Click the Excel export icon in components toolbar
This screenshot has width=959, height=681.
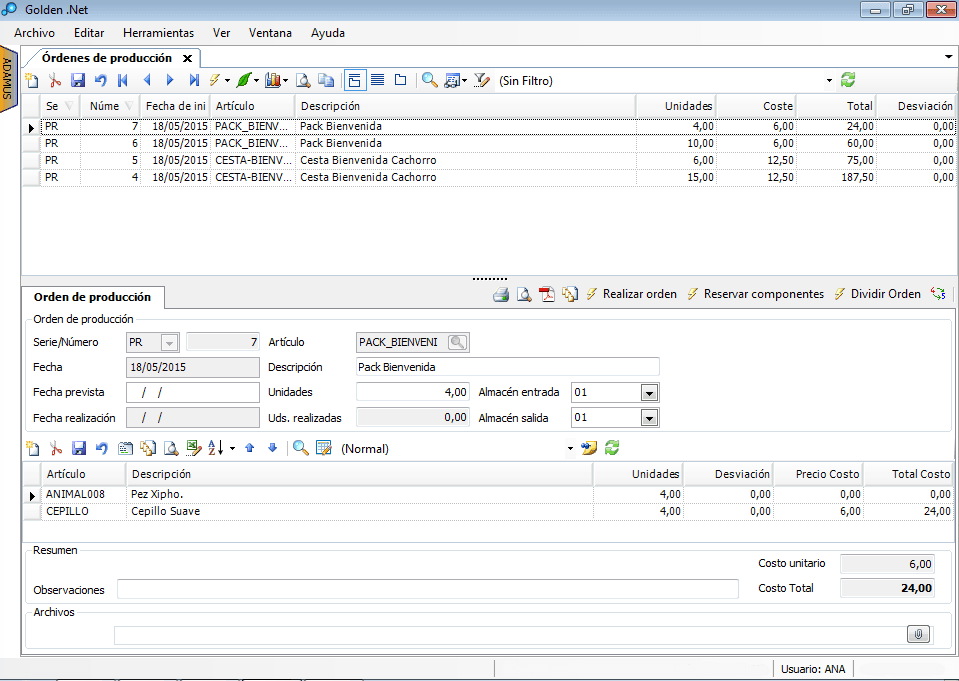click(194, 449)
